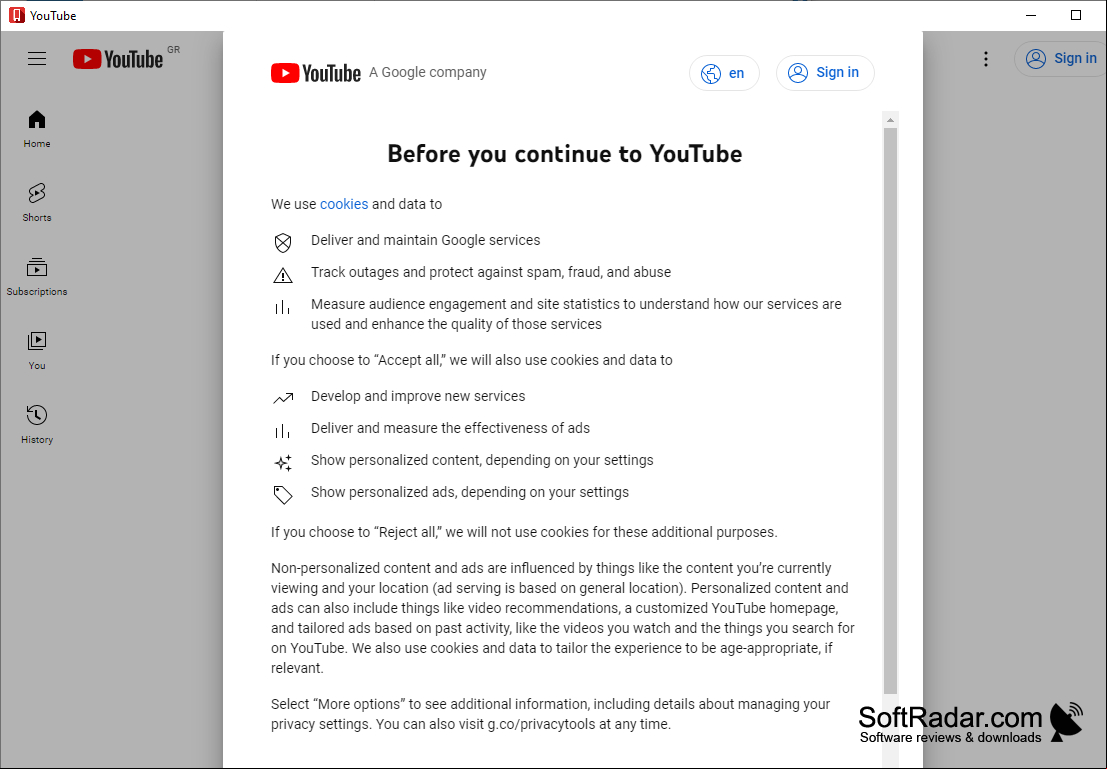Viewport: 1107px width, 769px height.
Task: Click the A Google company text
Action: point(428,72)
